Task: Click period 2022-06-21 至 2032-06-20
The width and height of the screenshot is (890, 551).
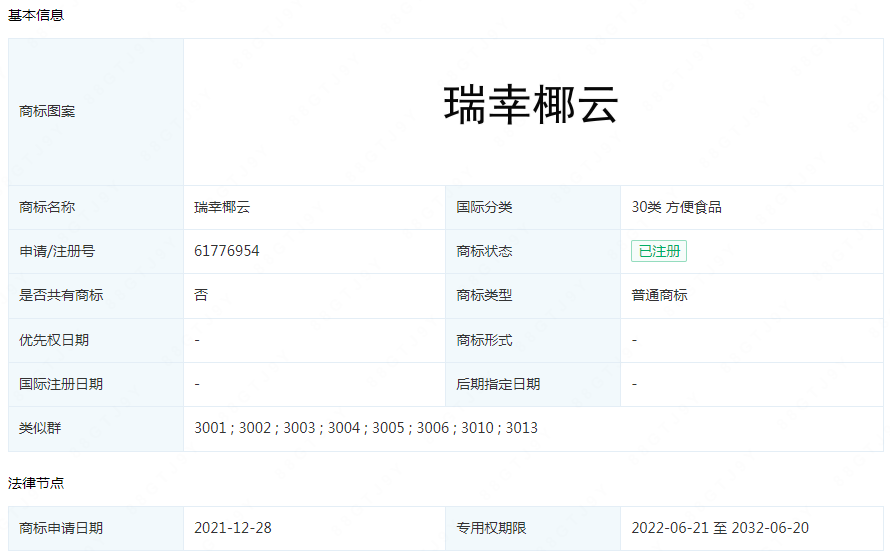Action: (x=720, y=528)
